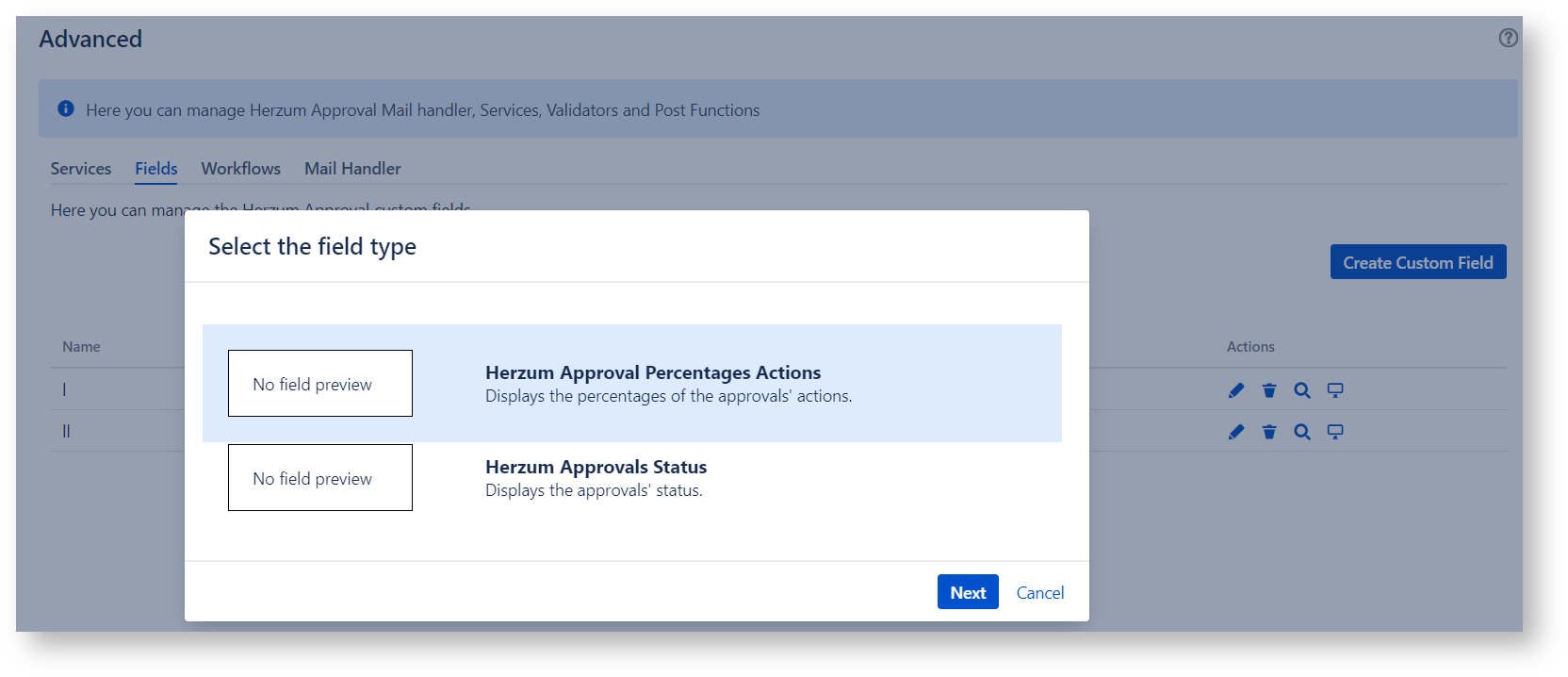The image size is (1568, 677).
Task: Click the pencil edit icon in second row
Action: [x=1236, y=432]
